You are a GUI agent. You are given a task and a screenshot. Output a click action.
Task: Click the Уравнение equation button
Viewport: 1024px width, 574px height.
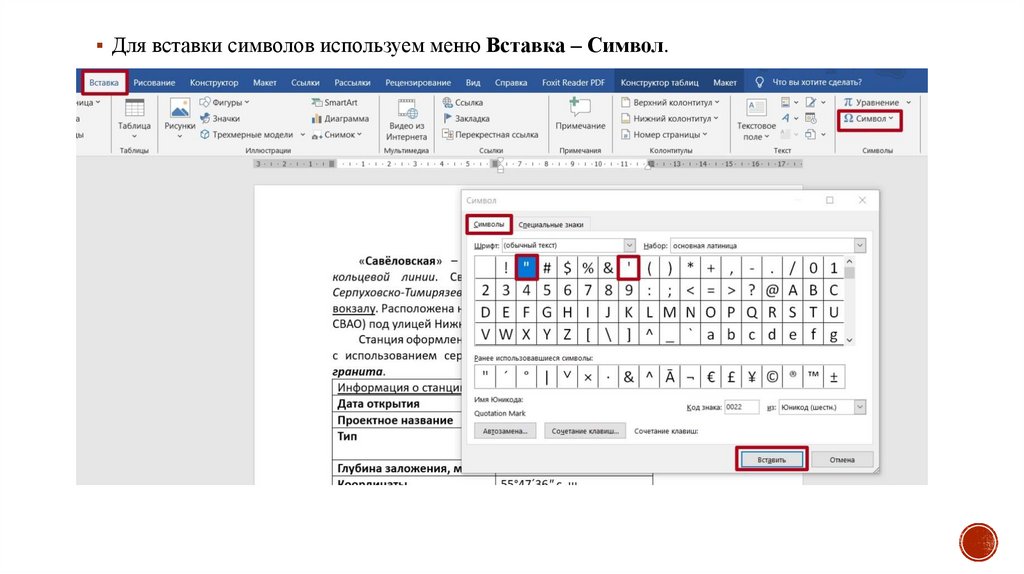tap(876, 103)
